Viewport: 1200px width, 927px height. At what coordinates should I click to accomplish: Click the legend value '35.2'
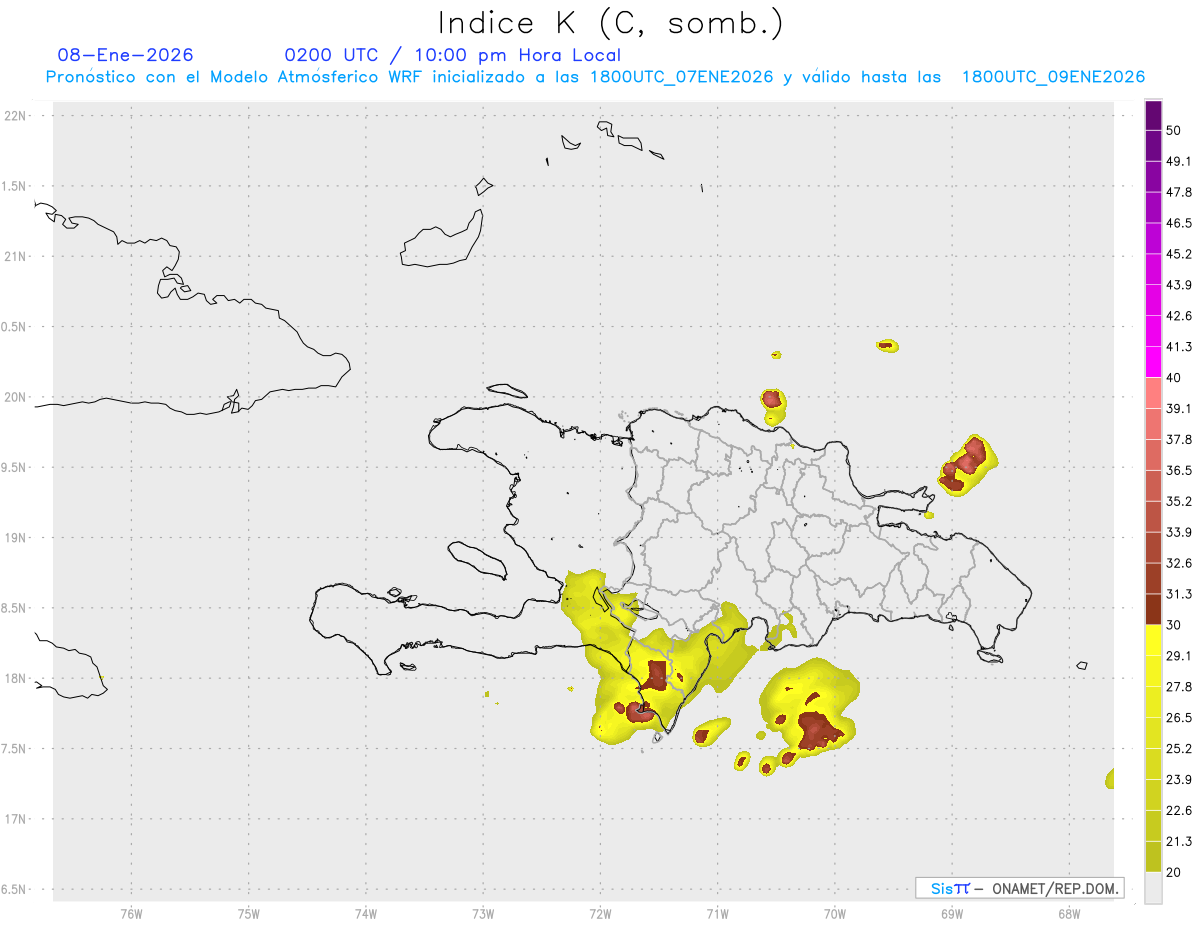coord(1179,501)
